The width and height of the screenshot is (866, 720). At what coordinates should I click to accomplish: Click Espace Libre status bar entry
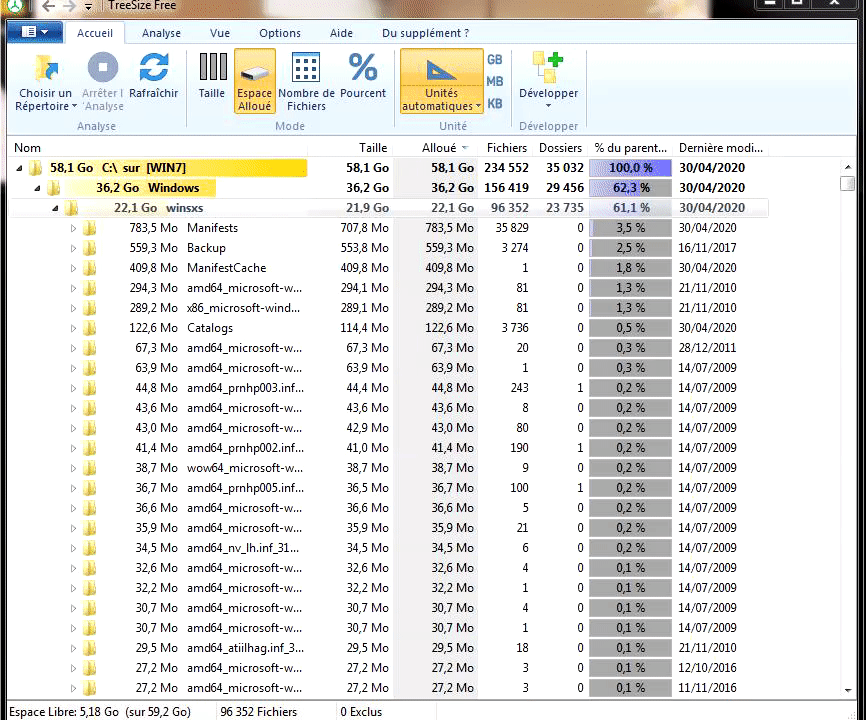tap(100, 712)
